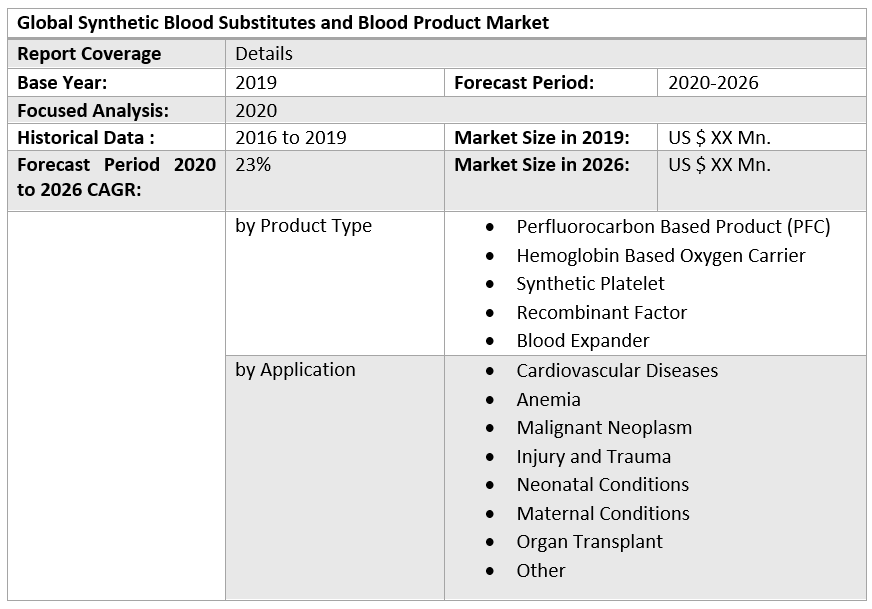This screenshot has width=872, height=609.
Task: Select the 'by Product Type' cell
Action: pyautogui.click(x=303, y=226)
